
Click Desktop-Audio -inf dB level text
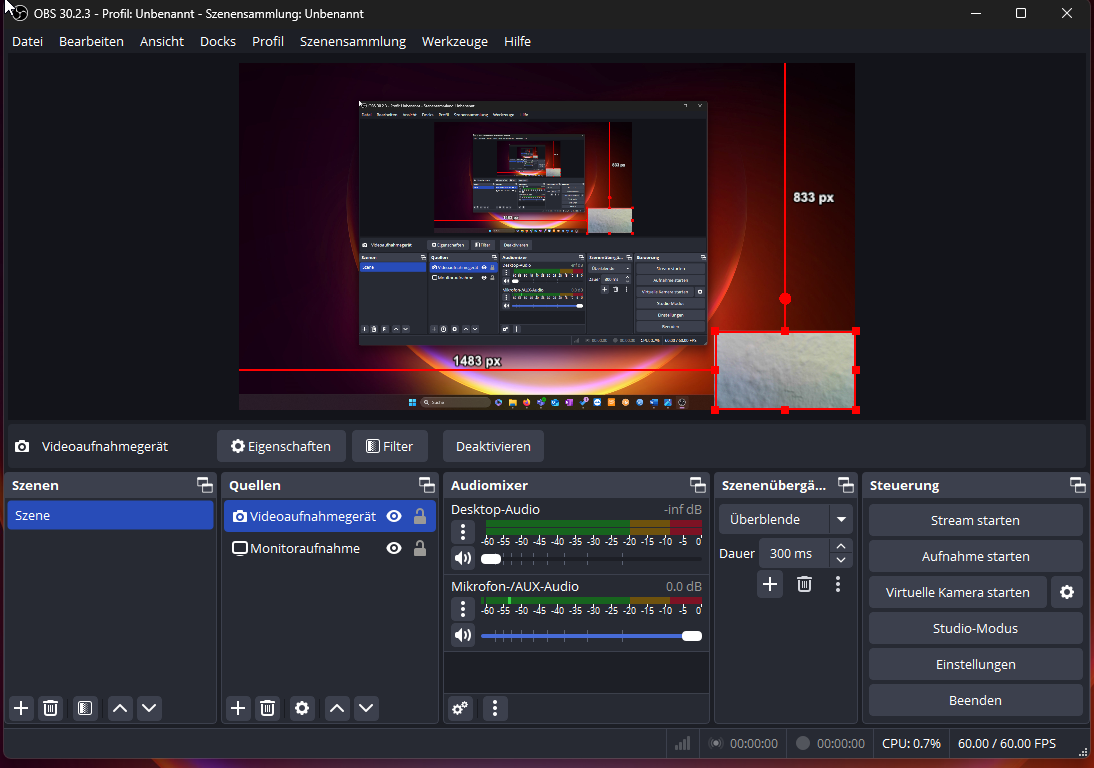point(682,510)
